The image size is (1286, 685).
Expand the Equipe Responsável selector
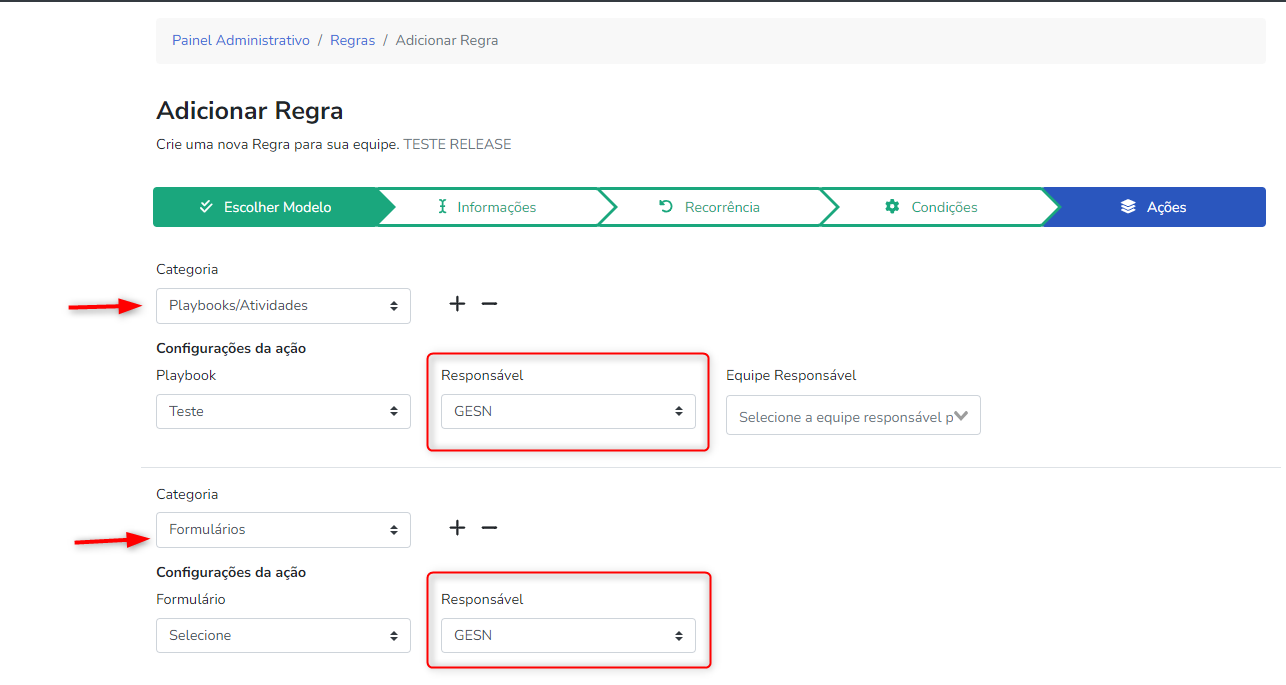853,416
